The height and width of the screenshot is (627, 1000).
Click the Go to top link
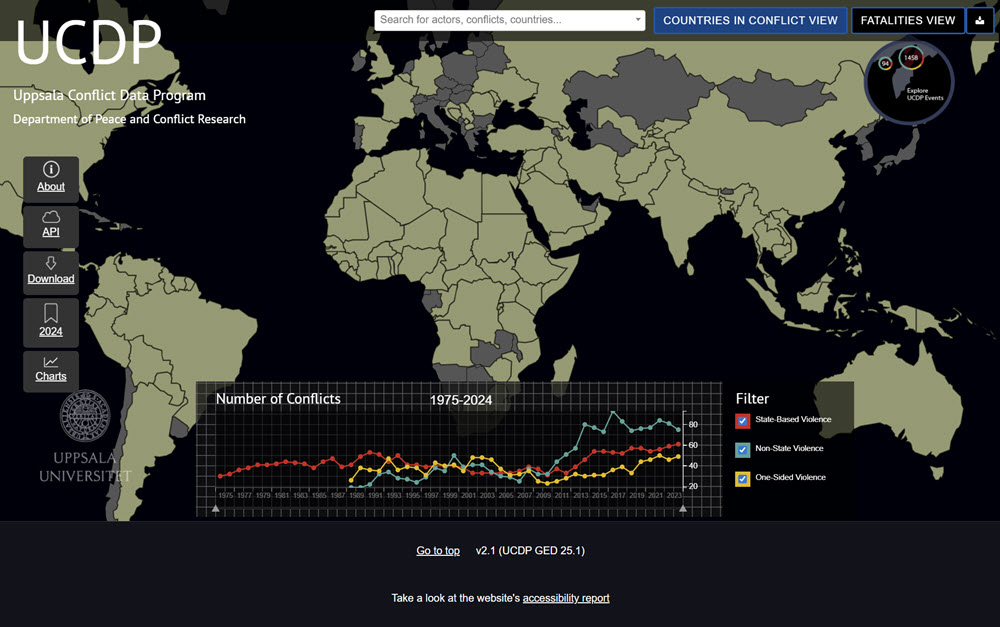pos(438,550)
